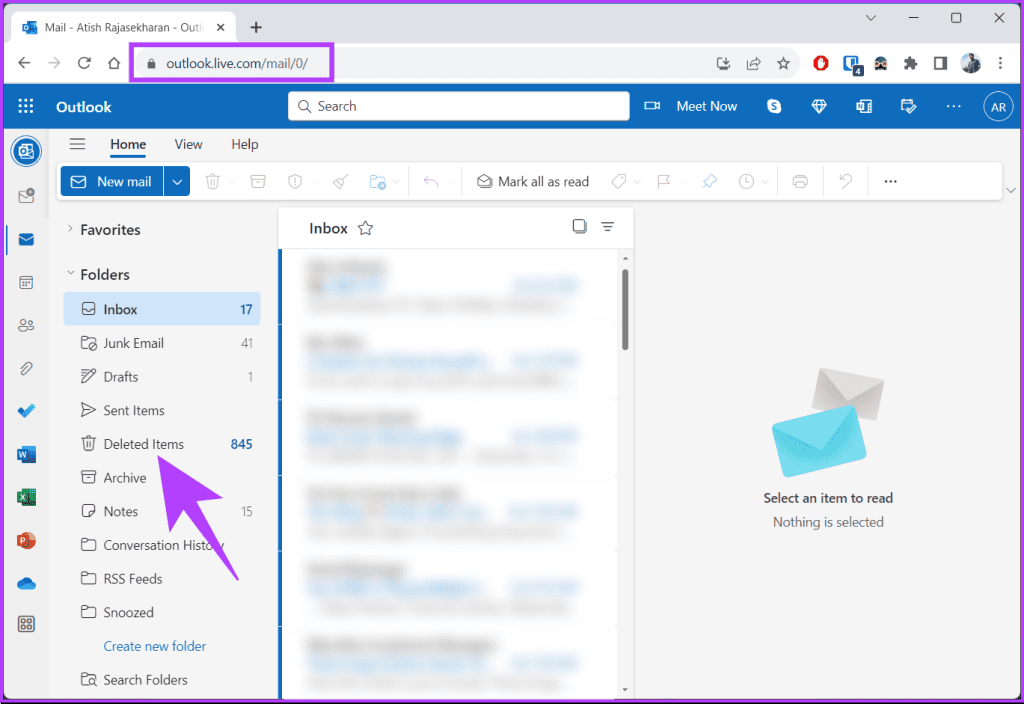Open the filter dropdown in the Inbox pane
Screen dimensions: 1024x704
click(x=607, y=227)
